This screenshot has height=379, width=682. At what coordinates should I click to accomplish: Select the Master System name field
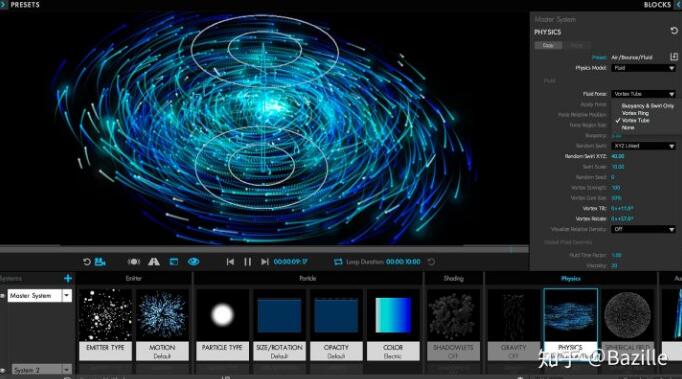pos(34,295)
